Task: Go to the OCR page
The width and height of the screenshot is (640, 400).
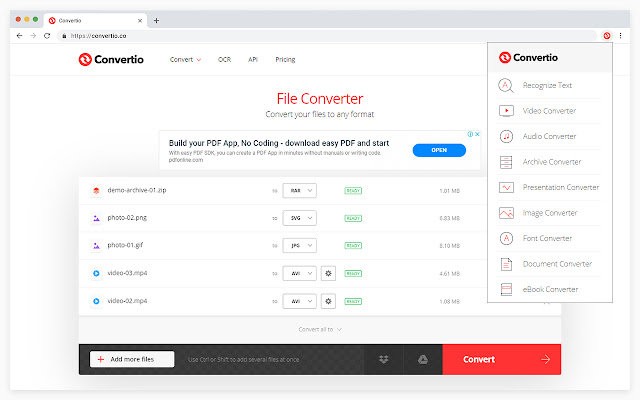Action: pyautogui.click(x=224, y=59)
